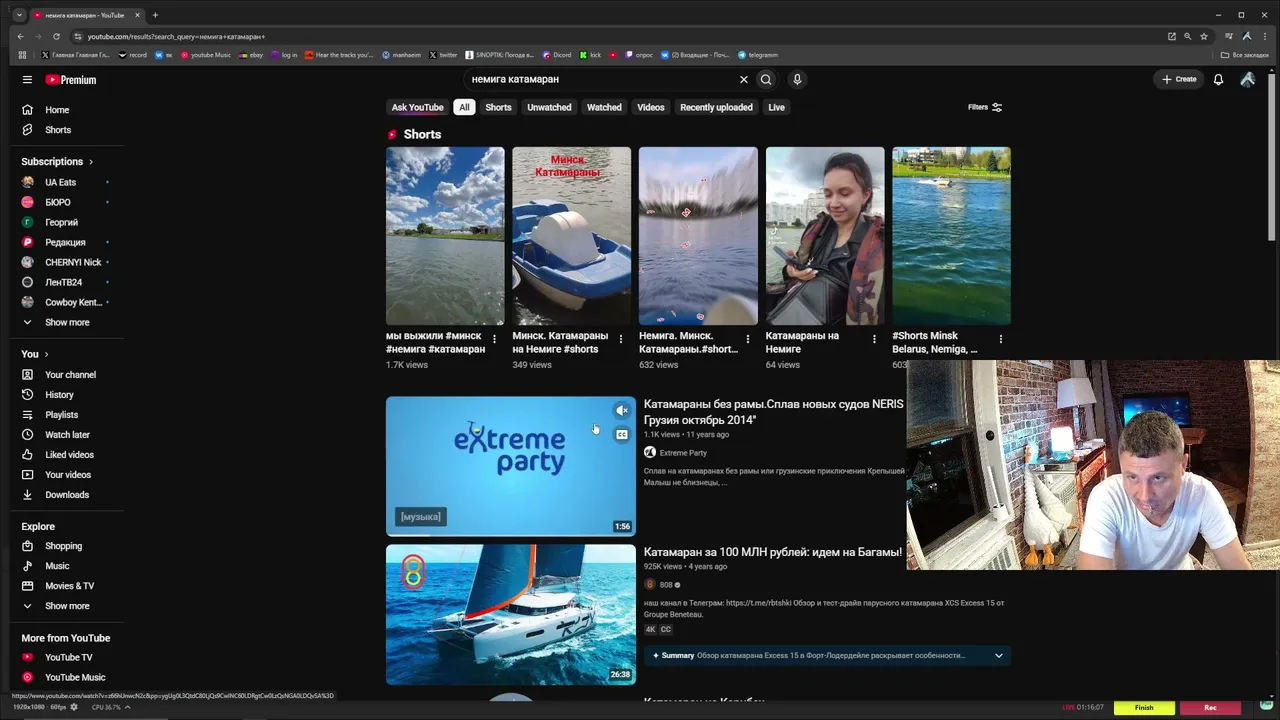Click the yellow Finish button
1280x720 pixels.
click(1144, 707)
